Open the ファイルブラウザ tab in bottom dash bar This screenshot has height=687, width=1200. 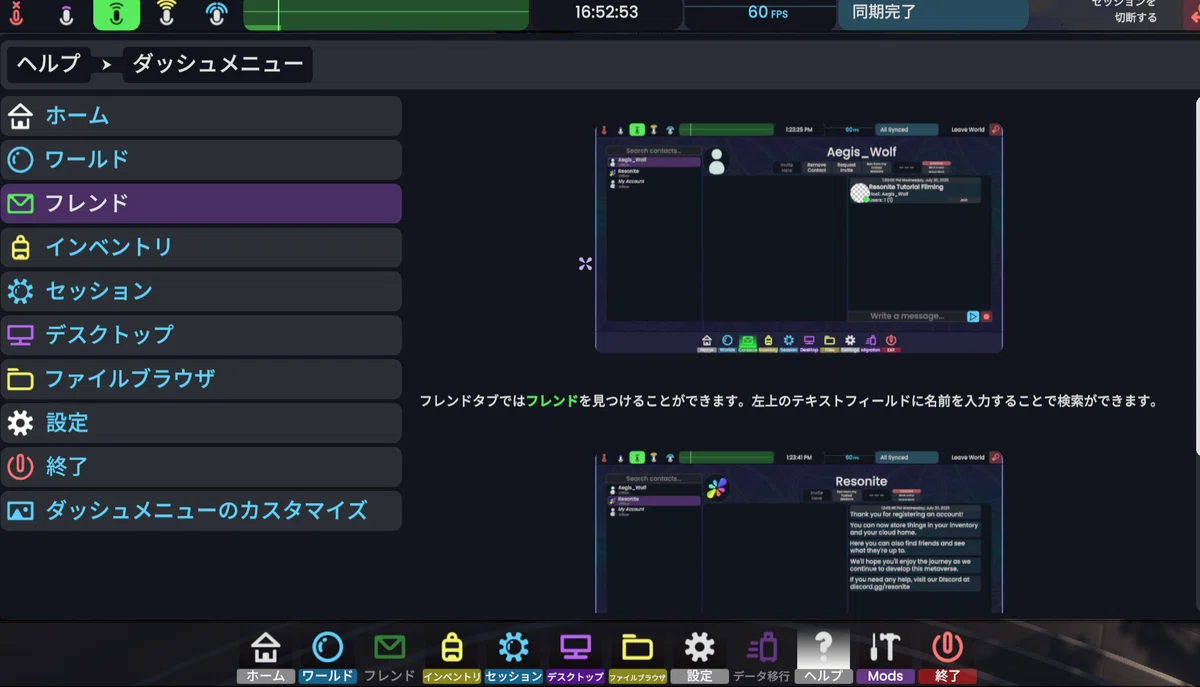pos(637,656)
